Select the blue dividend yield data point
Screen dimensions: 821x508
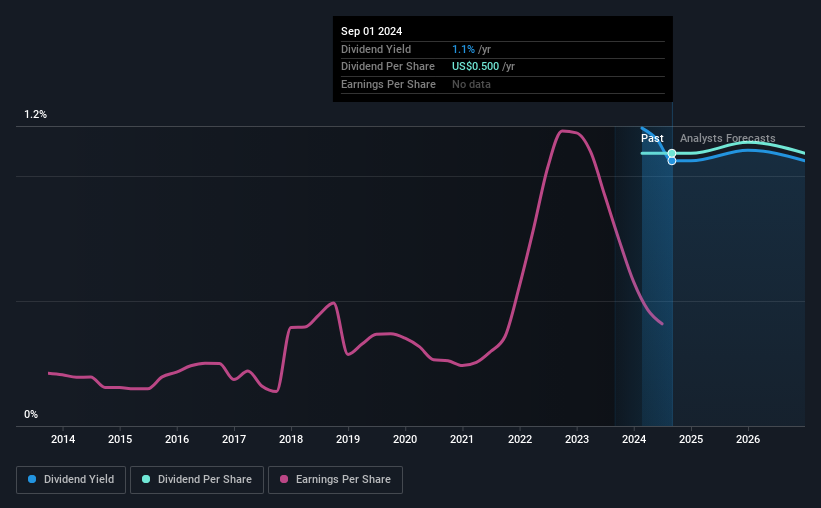click(x=672, y=161)
